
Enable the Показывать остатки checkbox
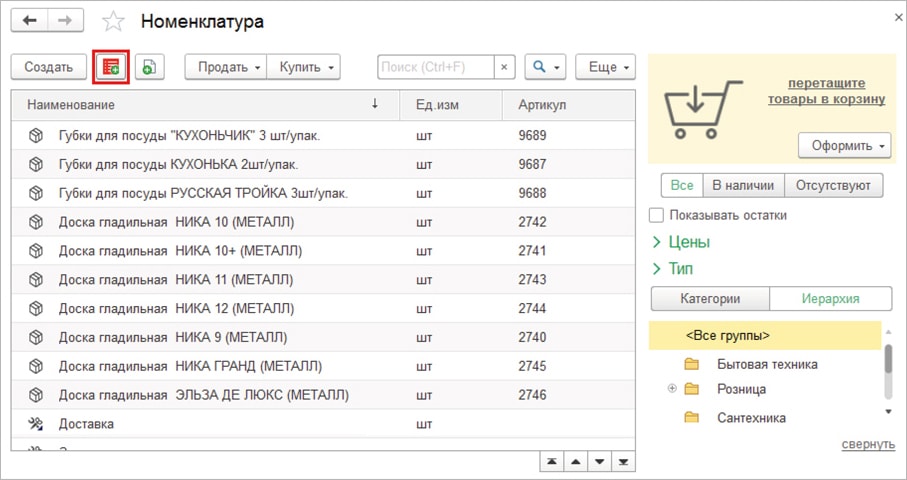[657, 215]
